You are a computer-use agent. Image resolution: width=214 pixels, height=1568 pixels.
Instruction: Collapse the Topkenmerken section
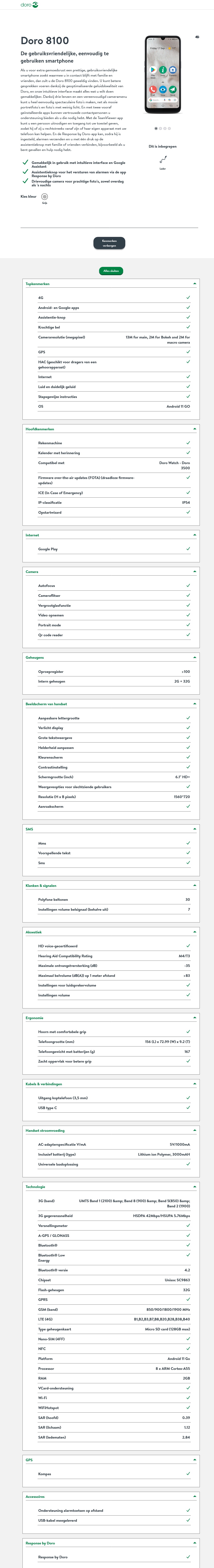(x=194, y=284)
